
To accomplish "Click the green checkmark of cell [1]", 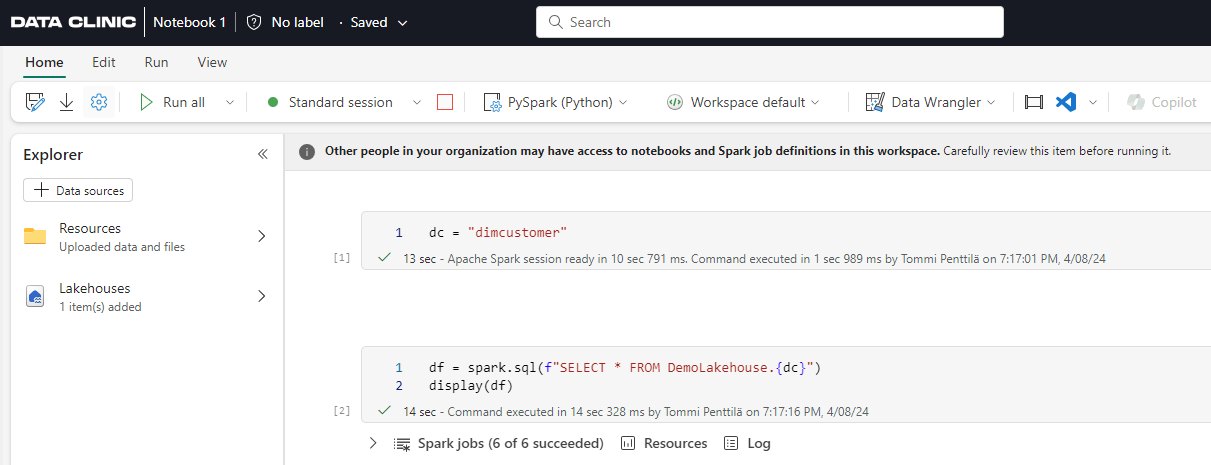I will click(x=384, y=258).
